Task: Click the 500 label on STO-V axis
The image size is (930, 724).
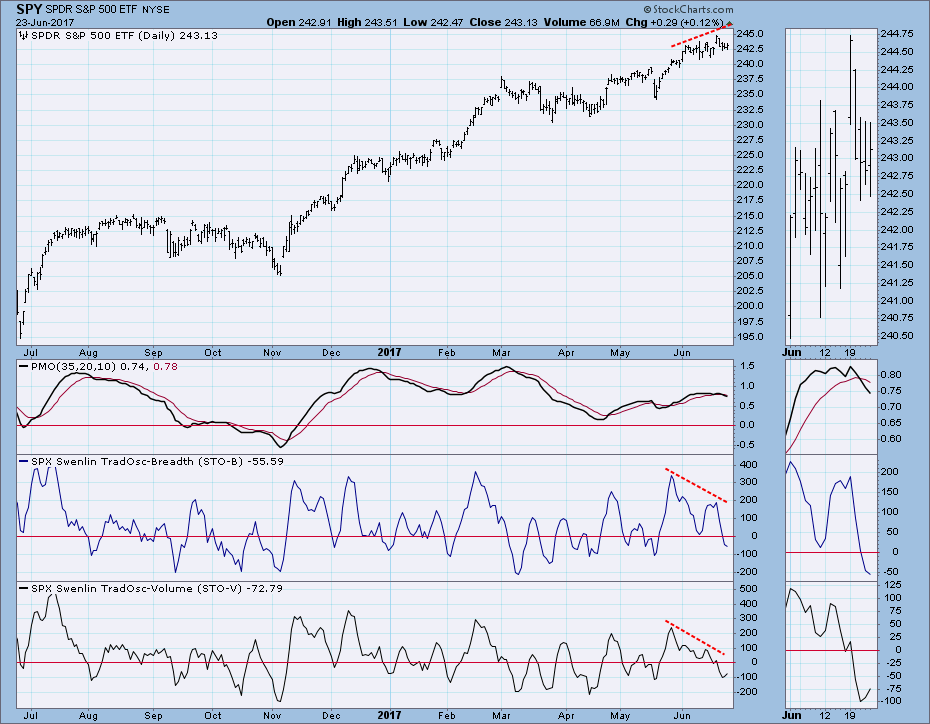Action: (x=749, y=589)
